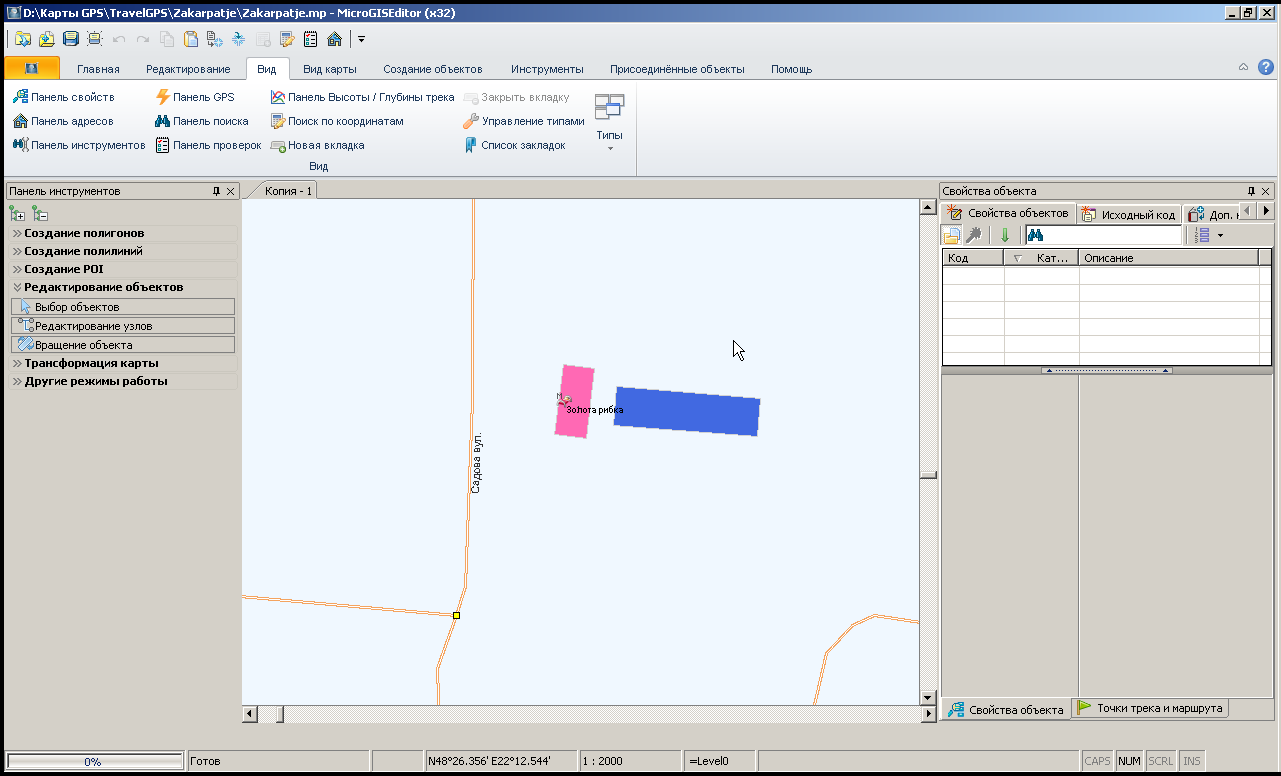Click the green down arrow in properties toolbar
This screenshot has width=1281, height=776.
1005,235
